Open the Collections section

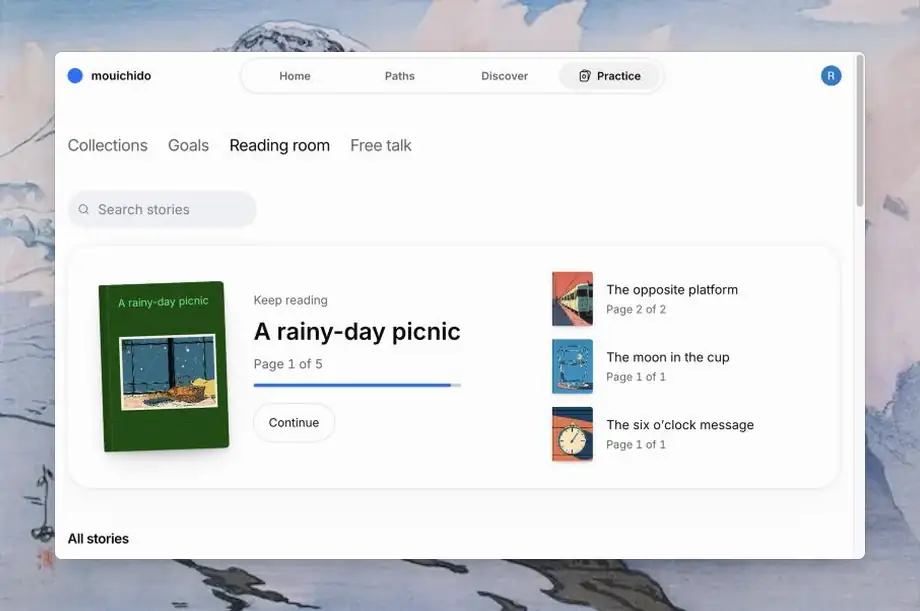[x=107, y=145]
